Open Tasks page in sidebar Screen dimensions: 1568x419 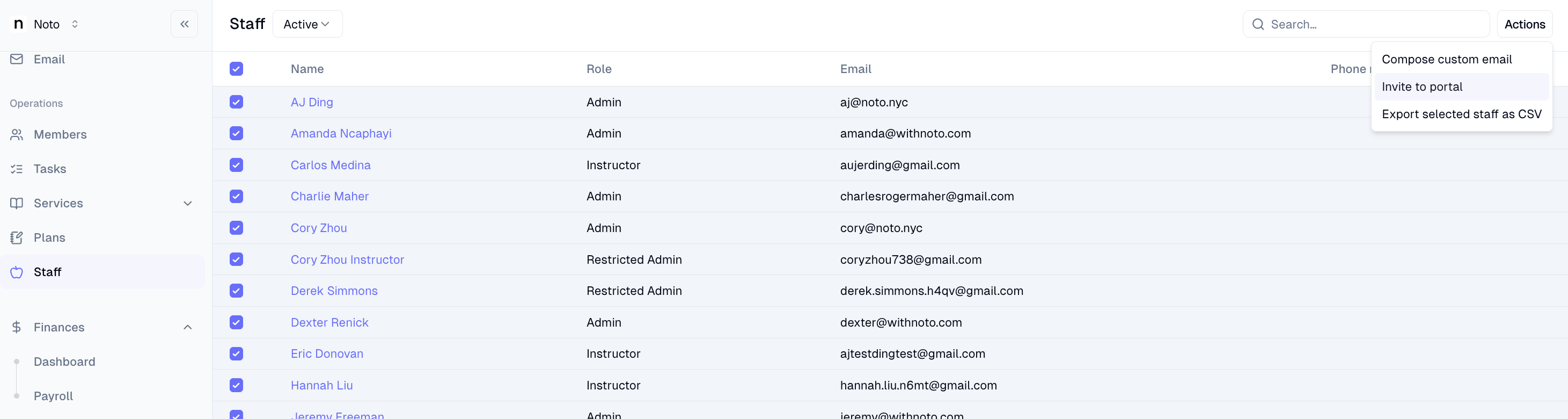(x=102, y=169)
